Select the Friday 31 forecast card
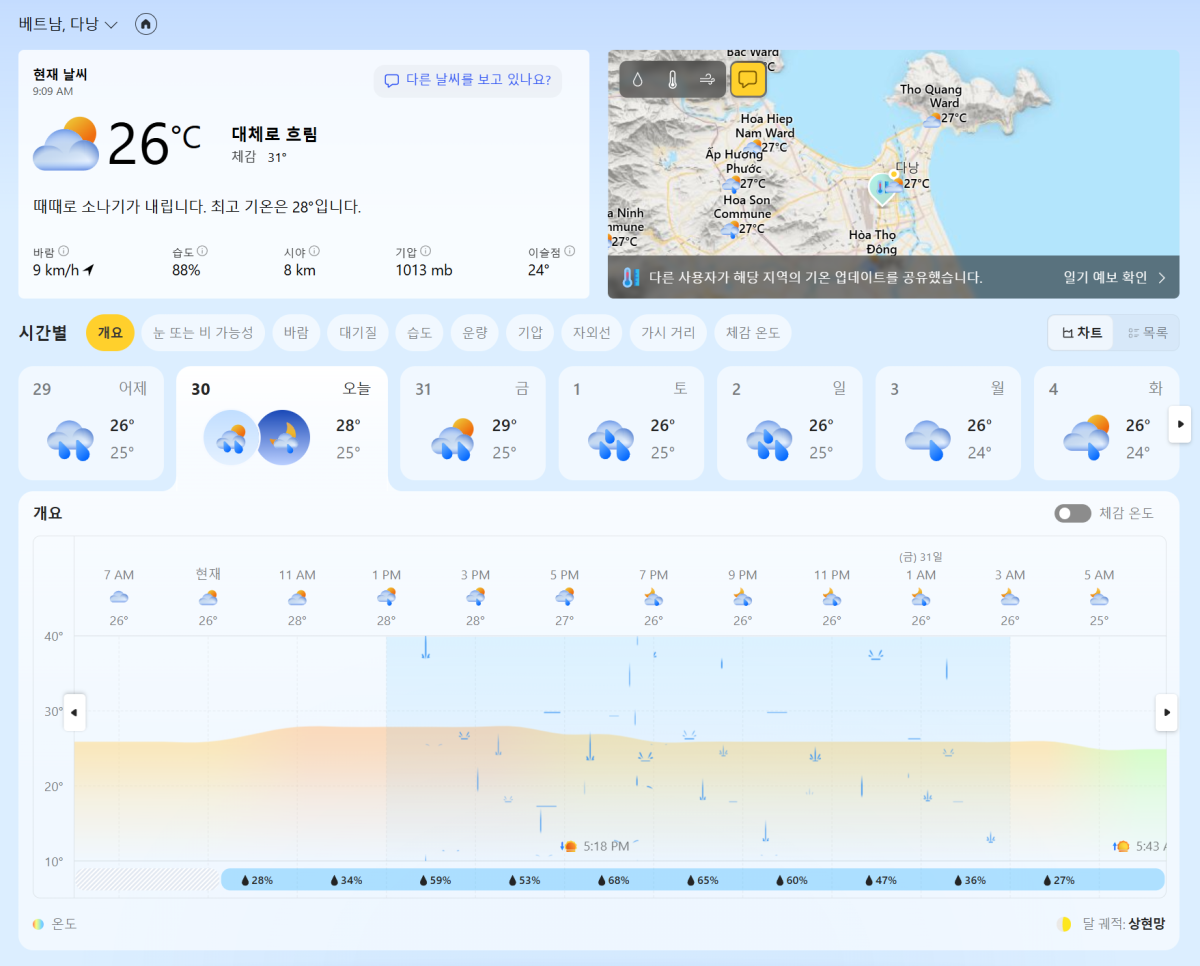This screenshot has height=966, width=1200. (x=472, y=423)
